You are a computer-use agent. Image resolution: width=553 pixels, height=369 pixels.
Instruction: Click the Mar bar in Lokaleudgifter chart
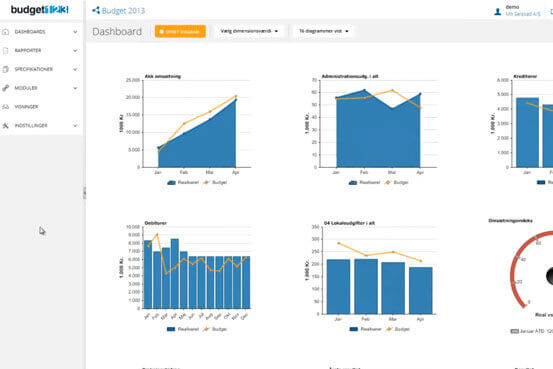[x=393, y=288]
